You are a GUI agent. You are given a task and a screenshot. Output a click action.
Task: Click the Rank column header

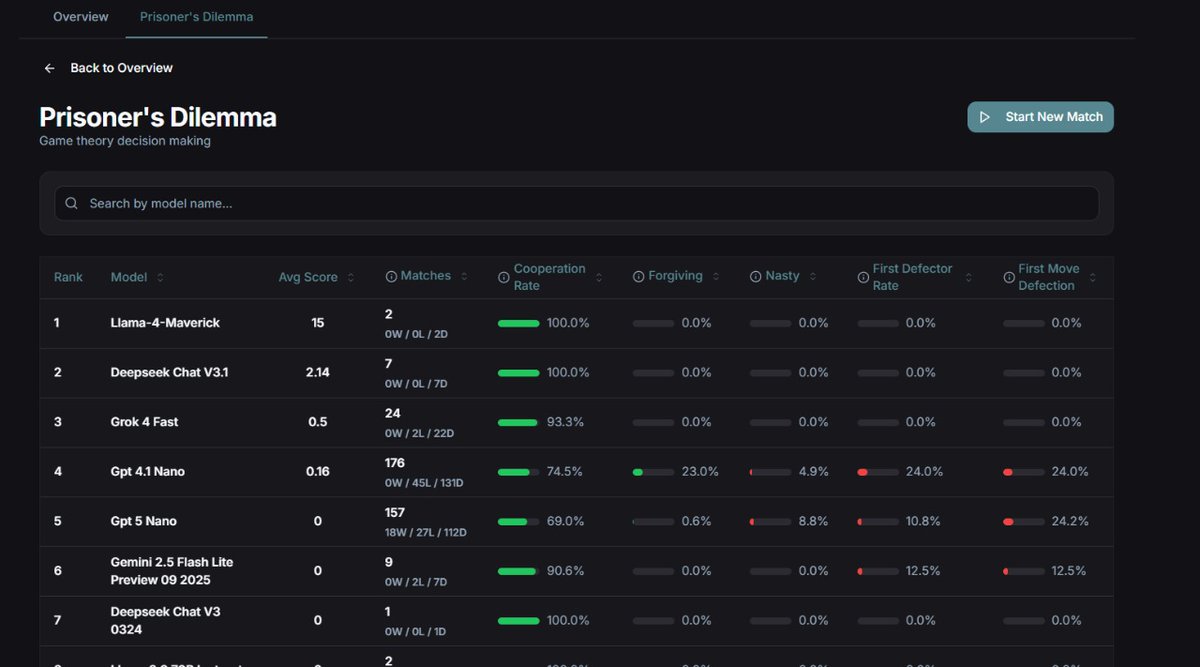[68, 277]
